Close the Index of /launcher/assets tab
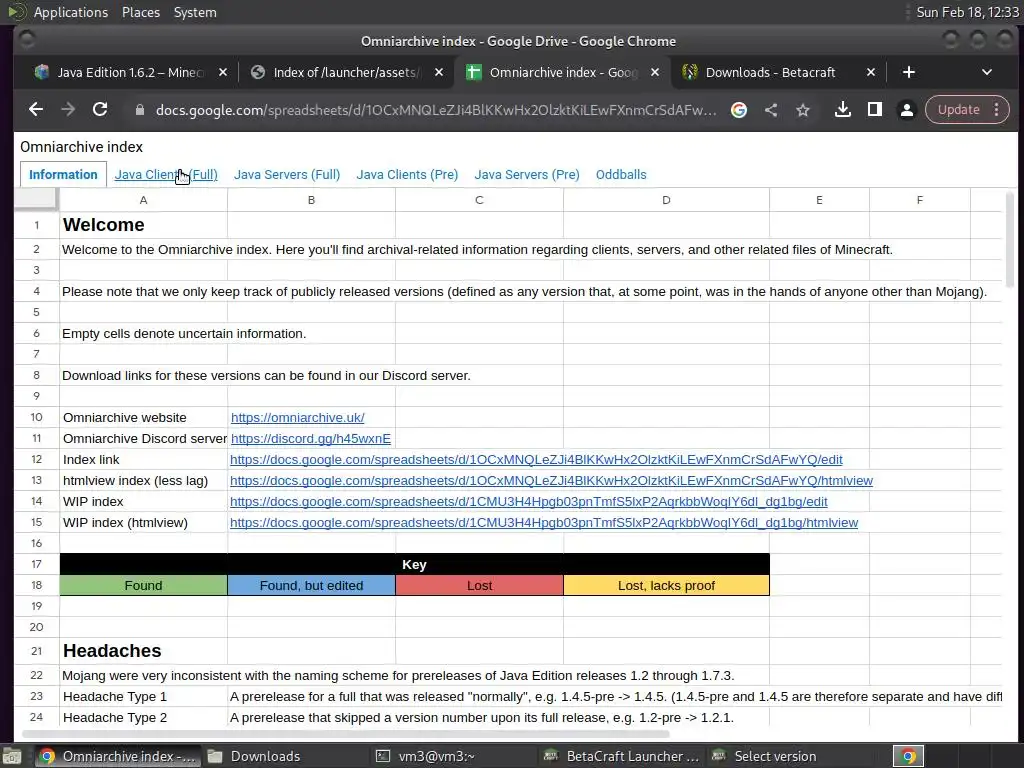 (439, 72)
